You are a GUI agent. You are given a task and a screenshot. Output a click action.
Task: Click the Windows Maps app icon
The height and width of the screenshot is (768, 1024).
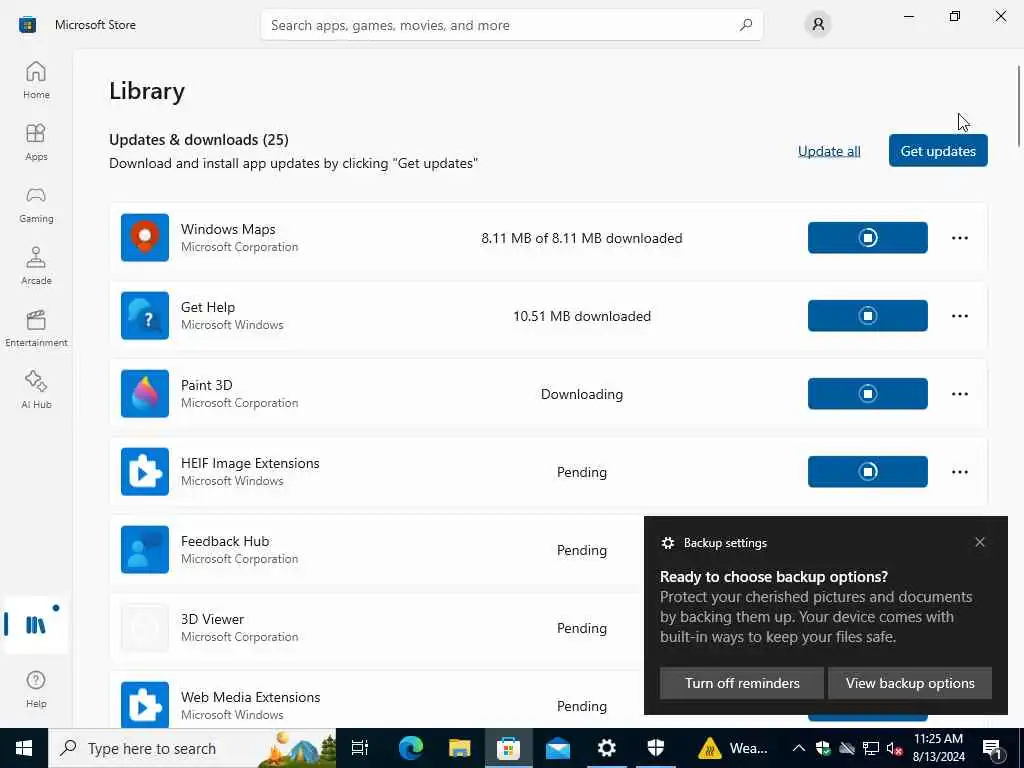pos(145,238)
